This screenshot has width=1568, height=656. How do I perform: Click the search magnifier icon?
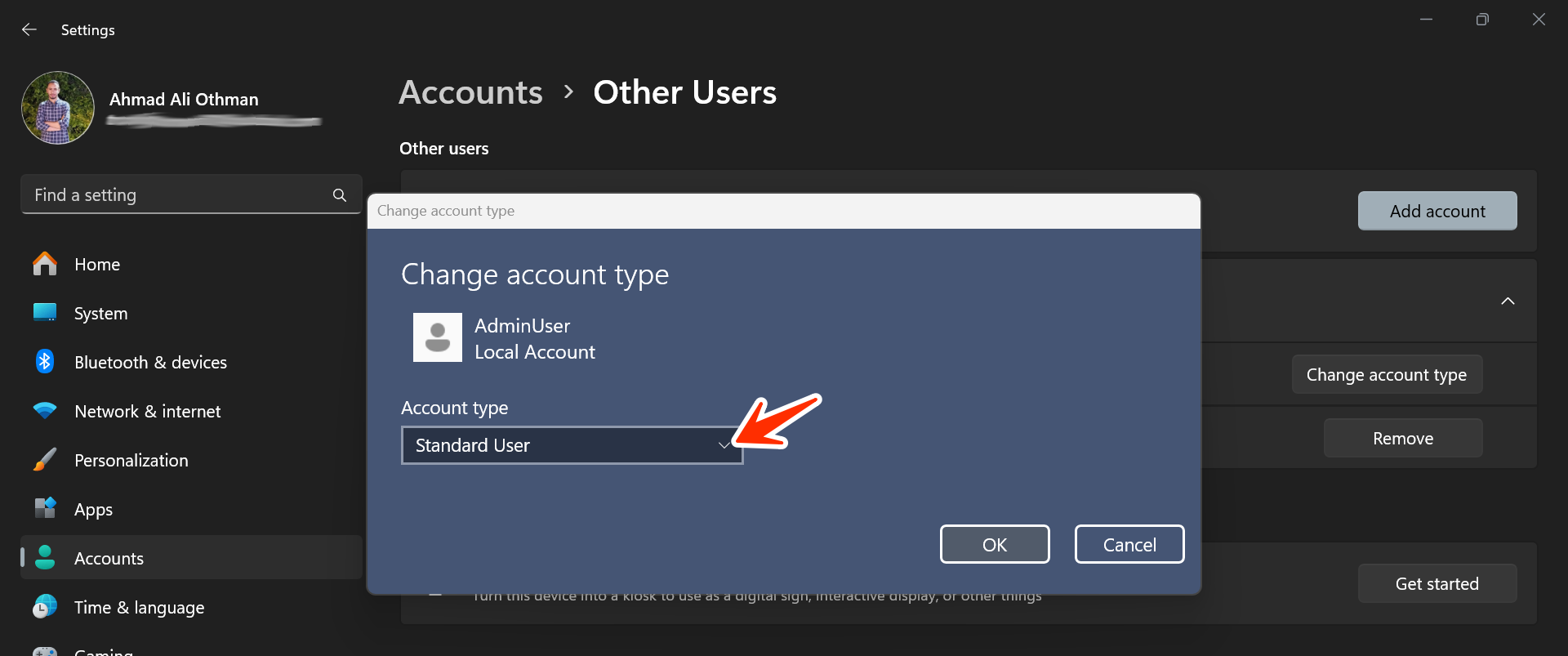pos(340,195)
